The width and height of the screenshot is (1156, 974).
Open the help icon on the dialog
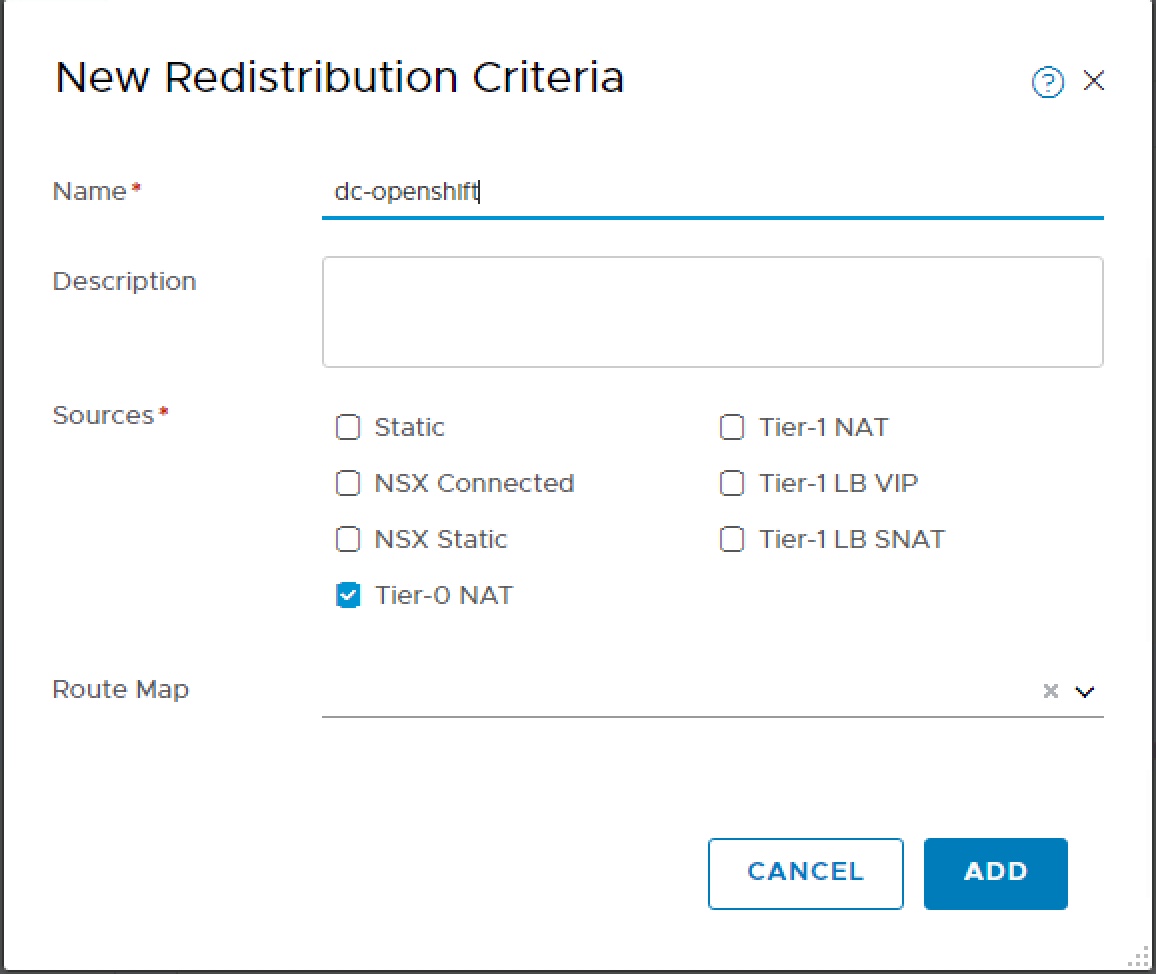tap(1046, 83)
